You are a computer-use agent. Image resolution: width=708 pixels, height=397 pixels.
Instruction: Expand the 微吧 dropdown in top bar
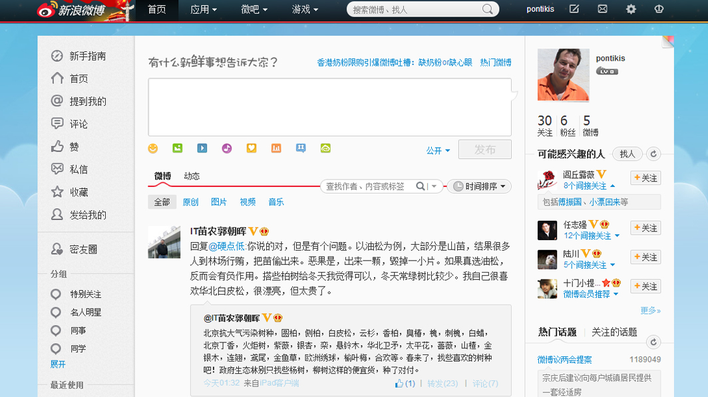point(254,9)
